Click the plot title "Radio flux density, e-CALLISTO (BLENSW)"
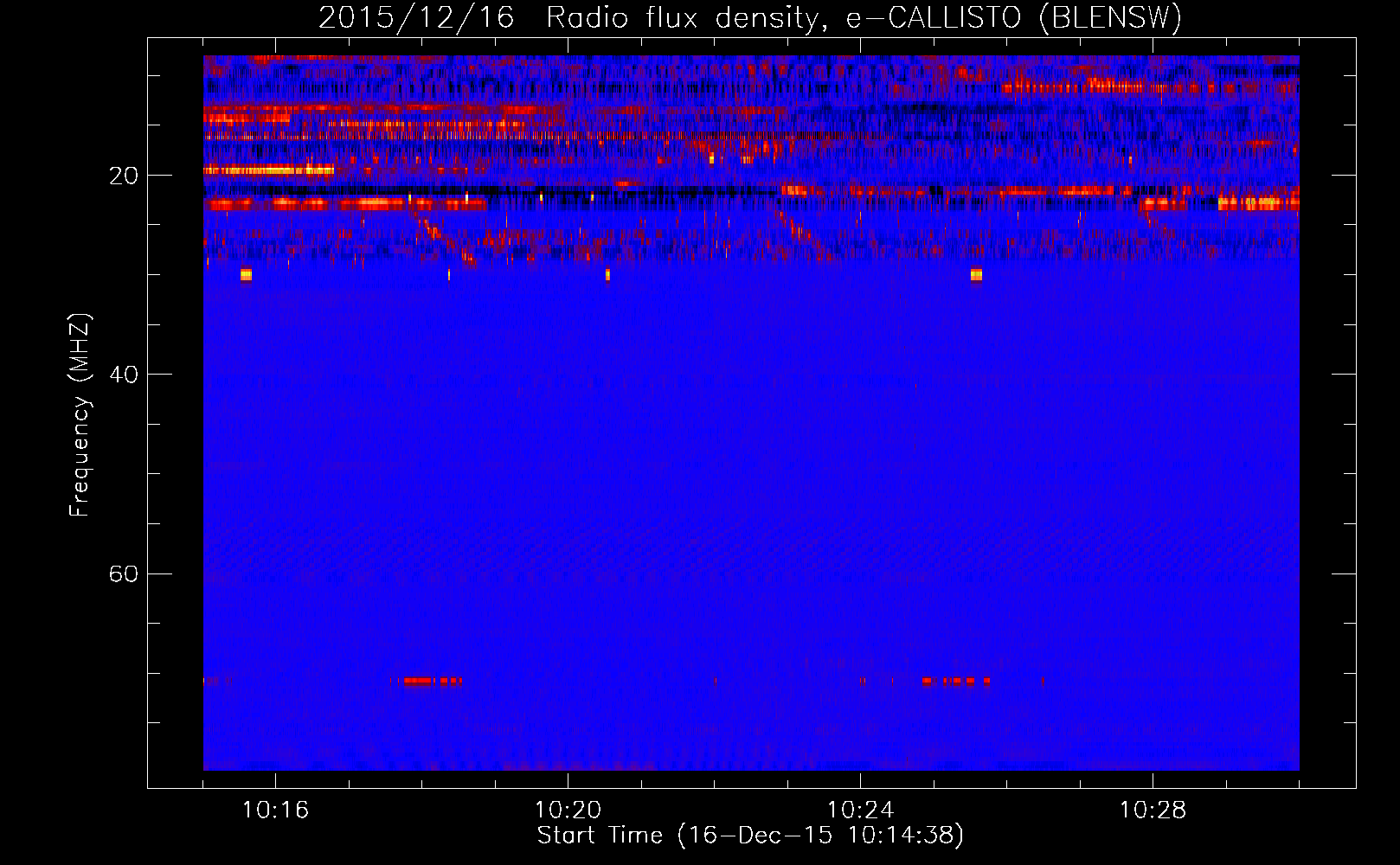 [864, 17]
